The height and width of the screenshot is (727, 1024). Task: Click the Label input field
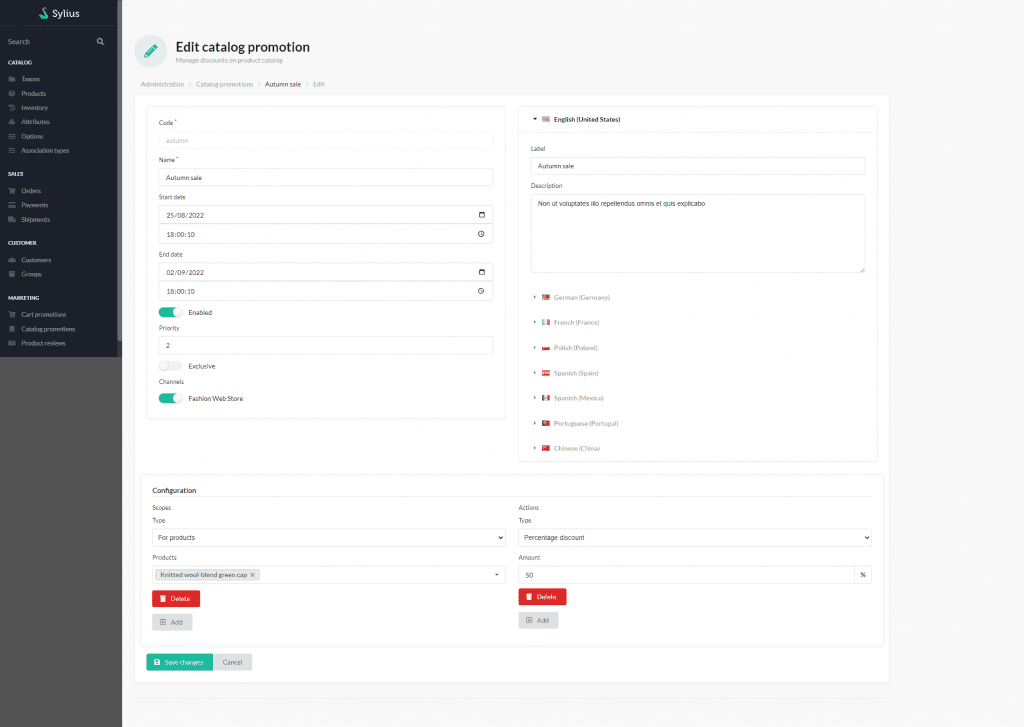pyautogui.click(x=697, y=166)
